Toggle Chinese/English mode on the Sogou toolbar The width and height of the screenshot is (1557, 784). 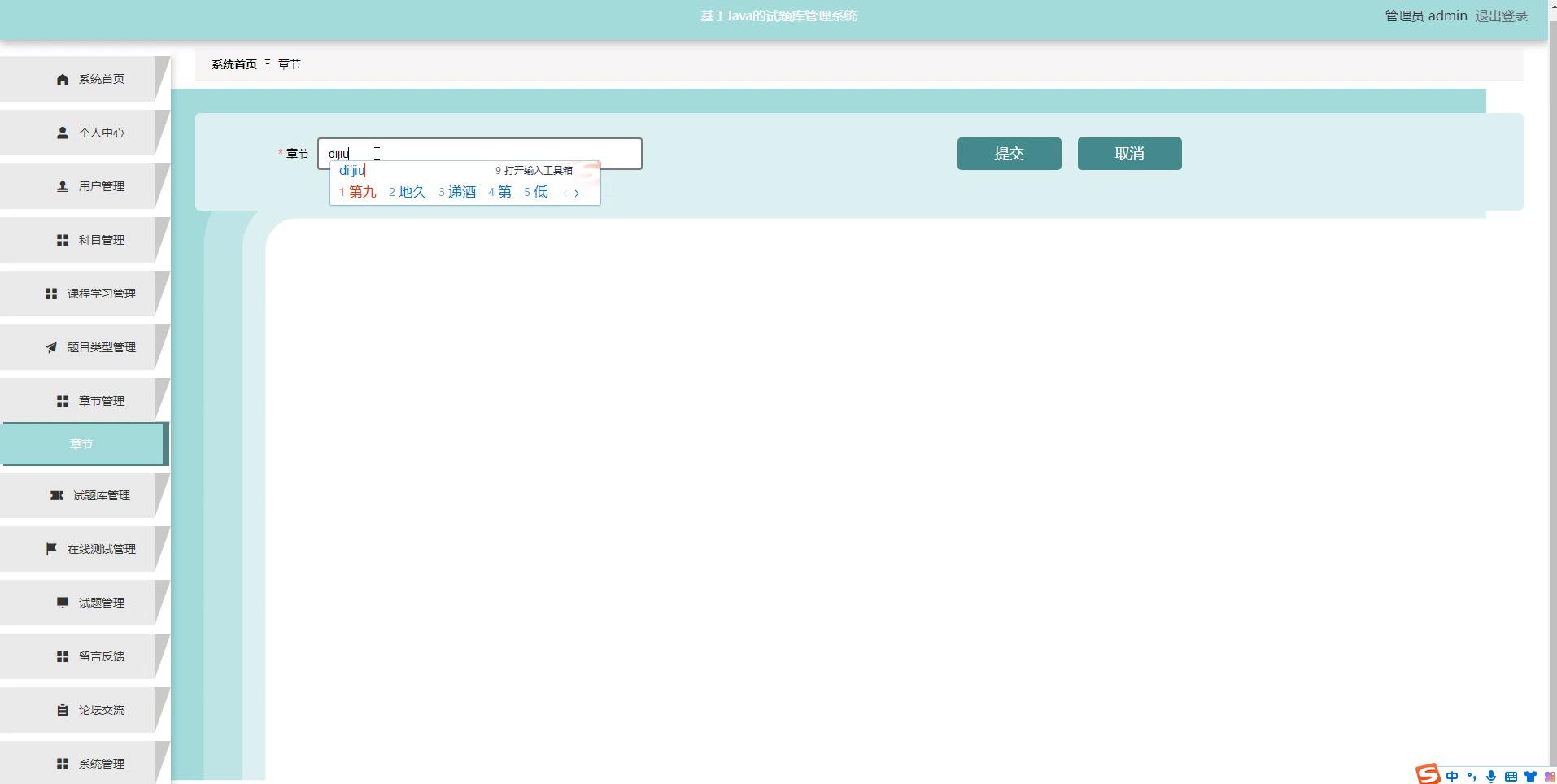[x=1452, y=777]
